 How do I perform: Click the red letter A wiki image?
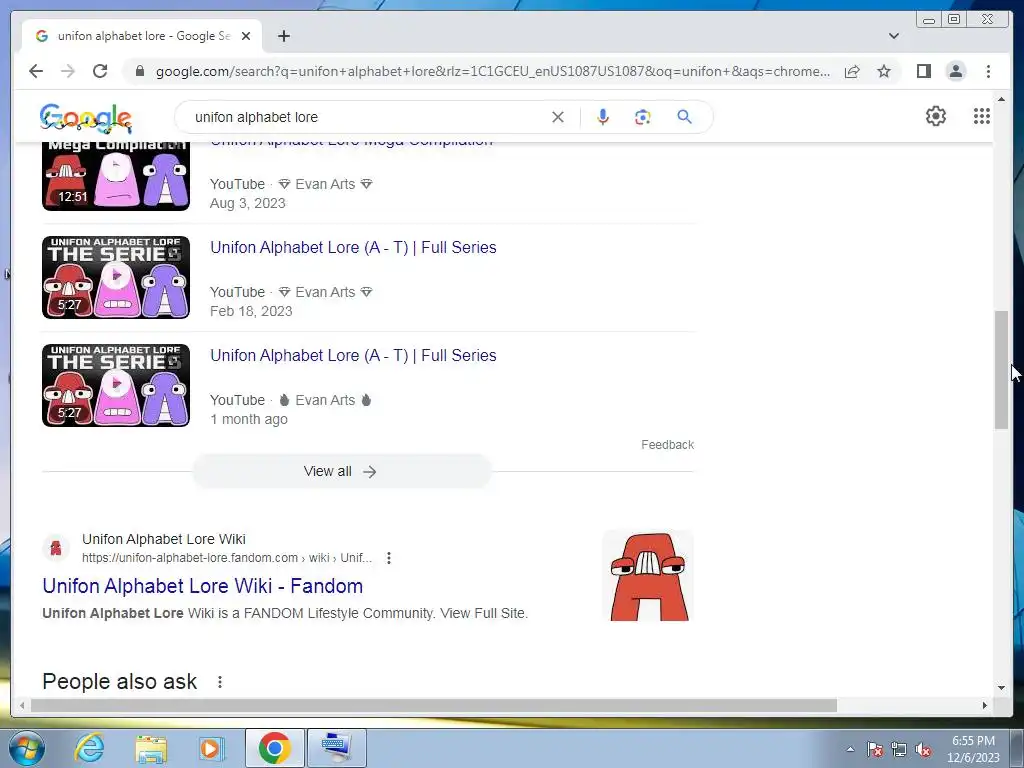(x=648, y=576)
